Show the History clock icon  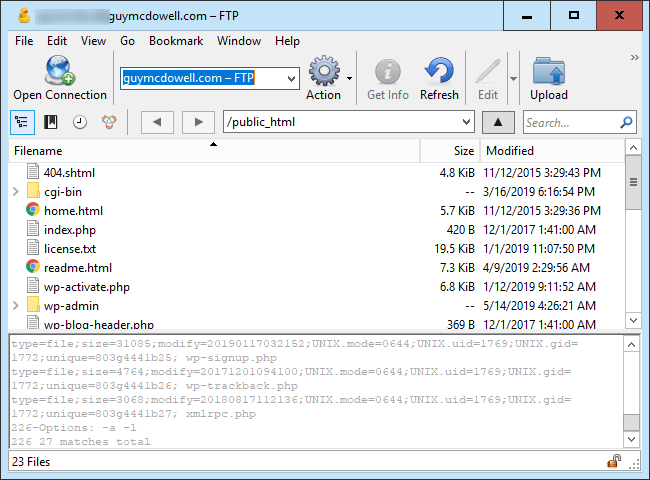point(80,122)
